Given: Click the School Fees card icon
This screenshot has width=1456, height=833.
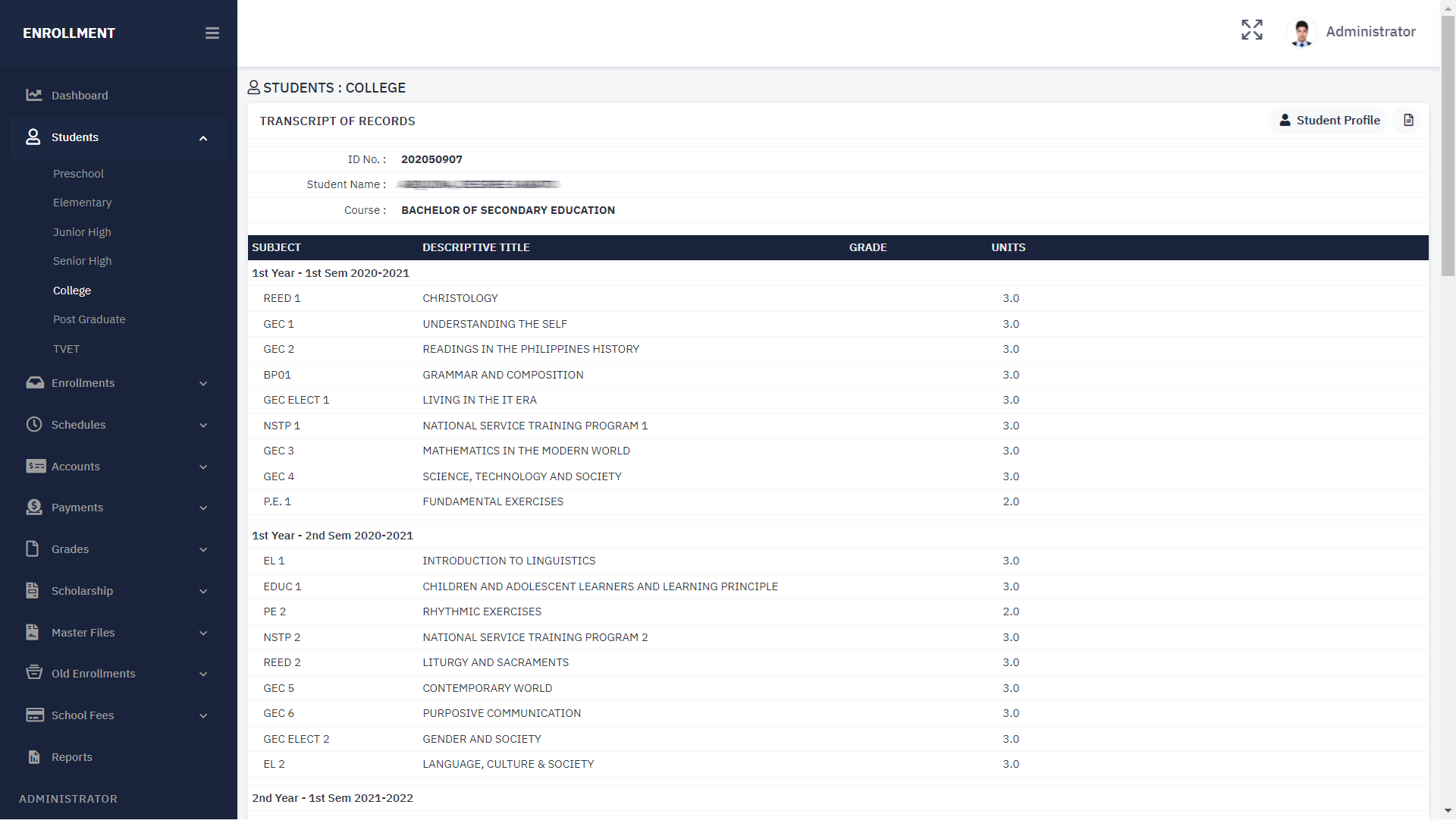Looking at the screenshot, I should click(x=35, y=715).
